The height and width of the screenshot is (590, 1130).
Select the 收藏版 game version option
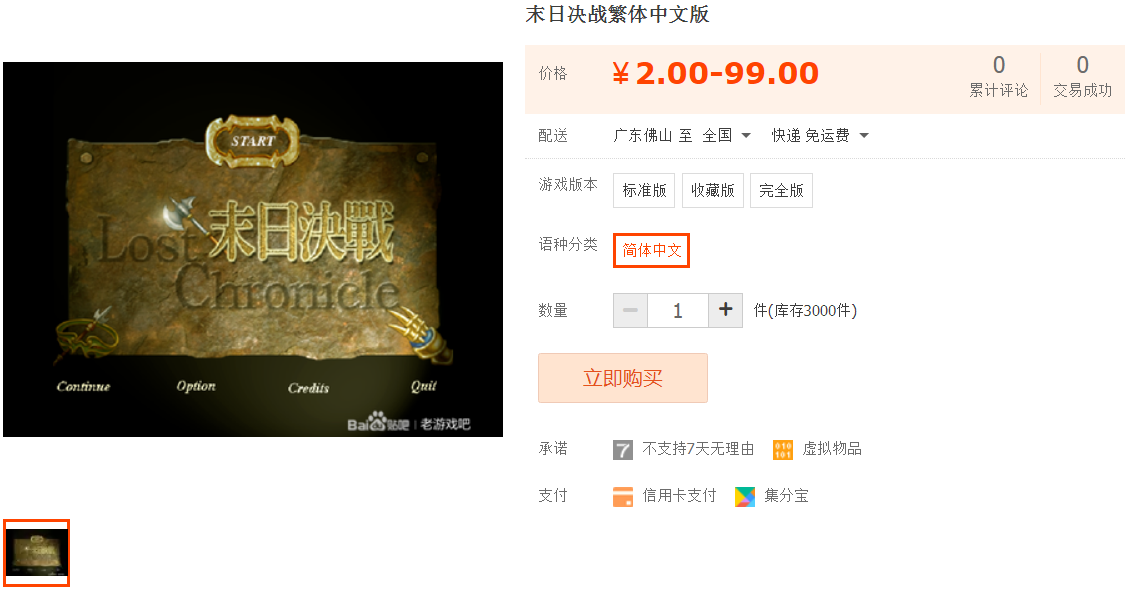713,190
